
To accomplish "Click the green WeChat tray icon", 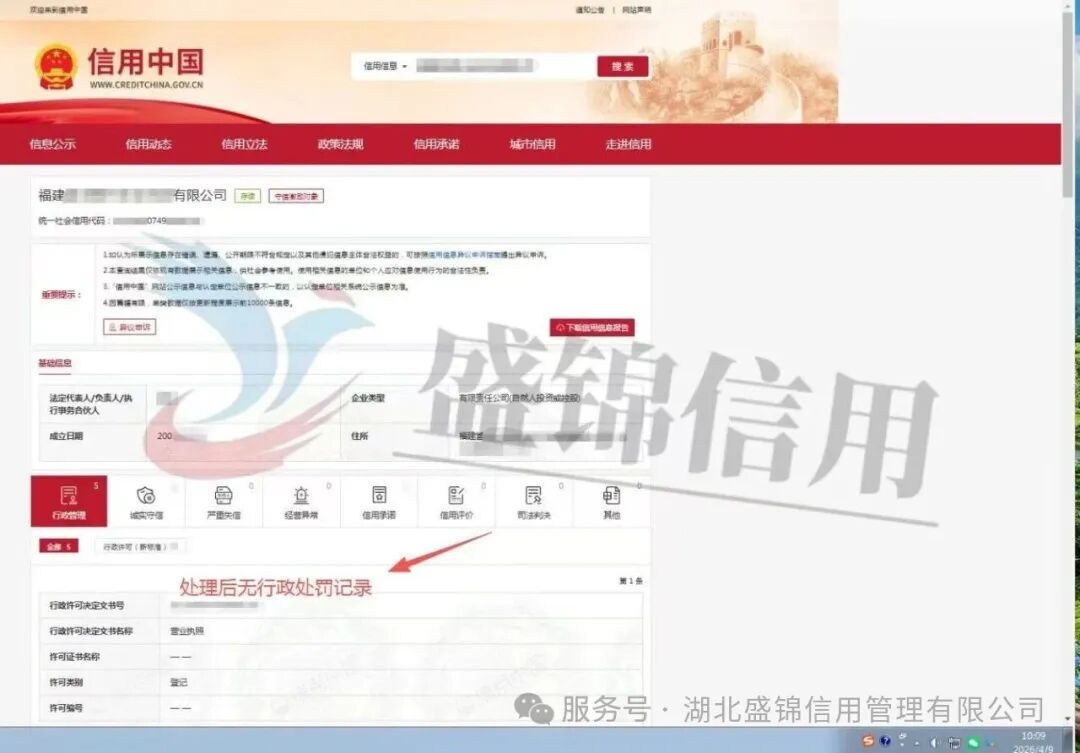I will [973, 743].
